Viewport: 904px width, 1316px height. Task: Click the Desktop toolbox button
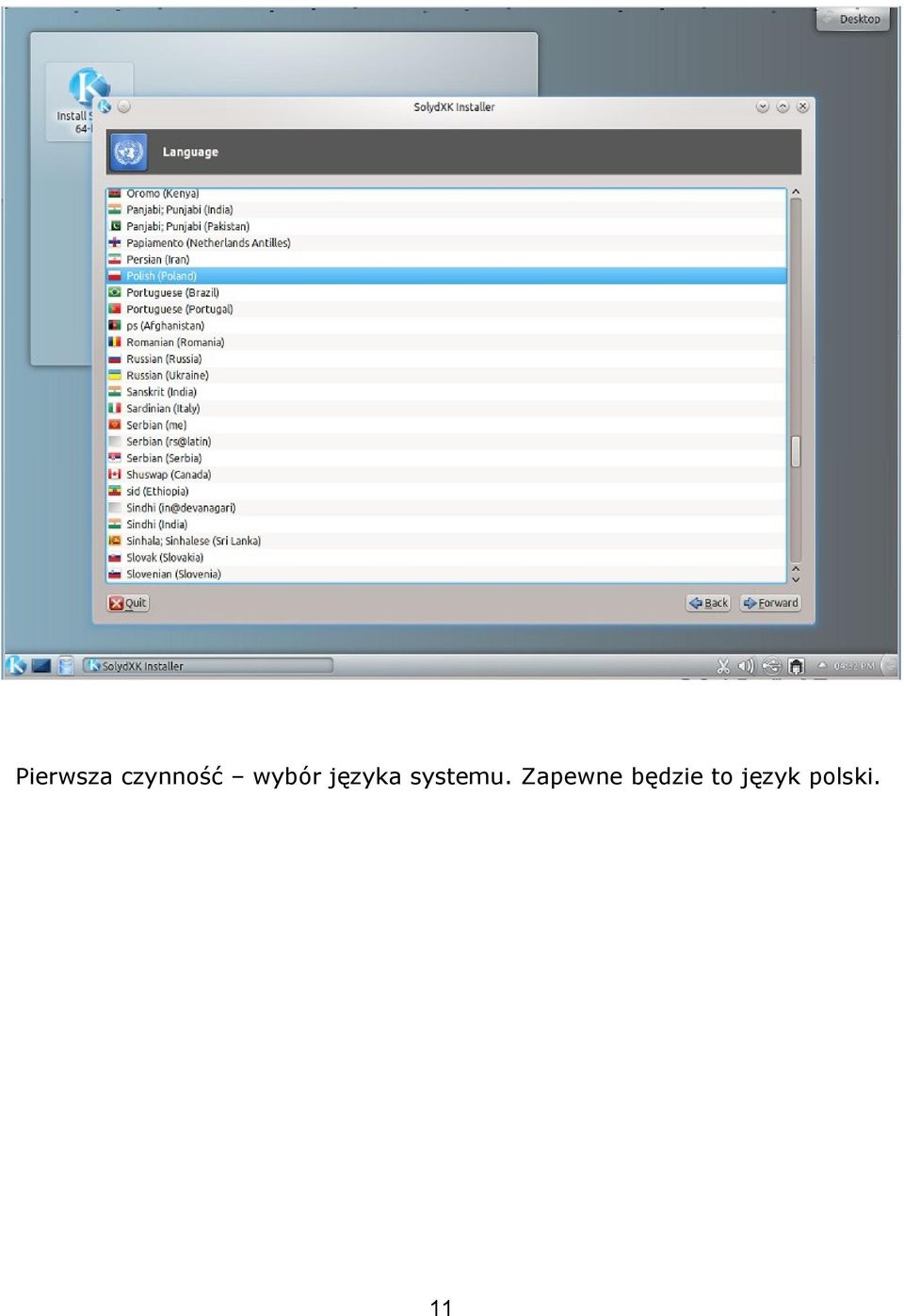click(853, 19)
